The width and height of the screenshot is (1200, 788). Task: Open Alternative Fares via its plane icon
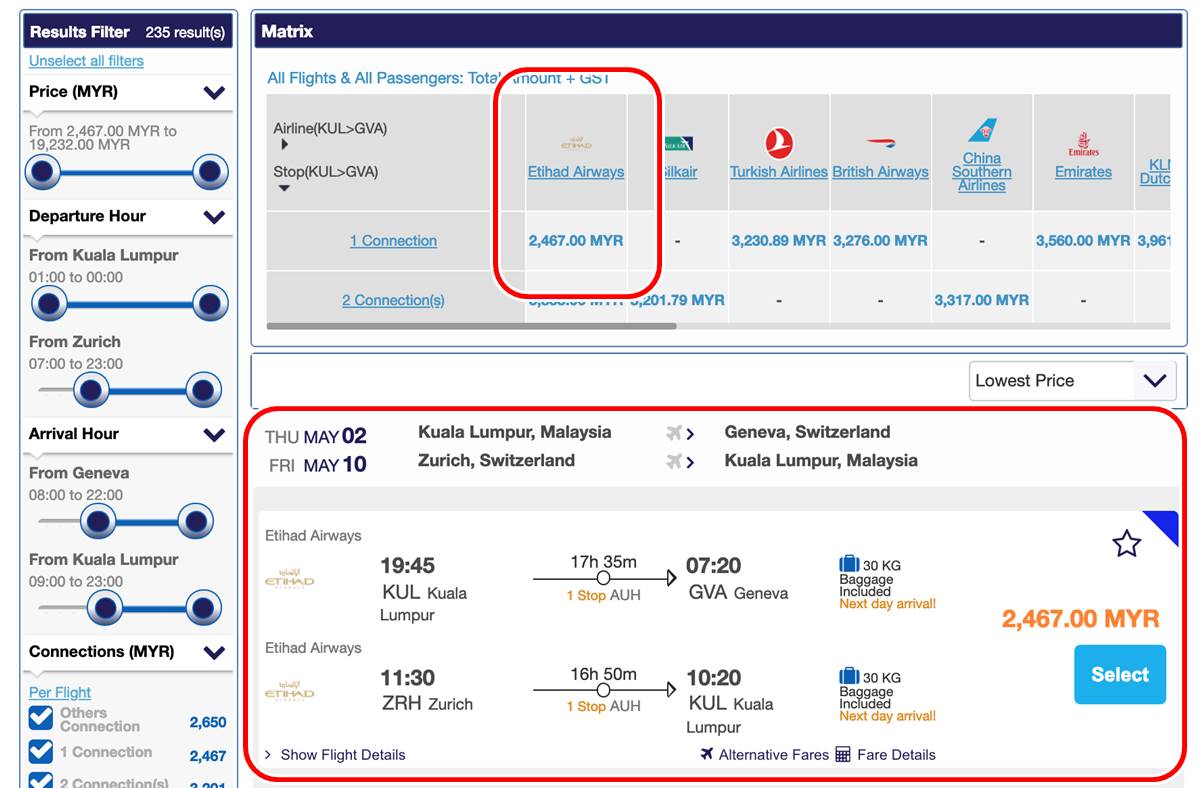click(x=708, y=754)
